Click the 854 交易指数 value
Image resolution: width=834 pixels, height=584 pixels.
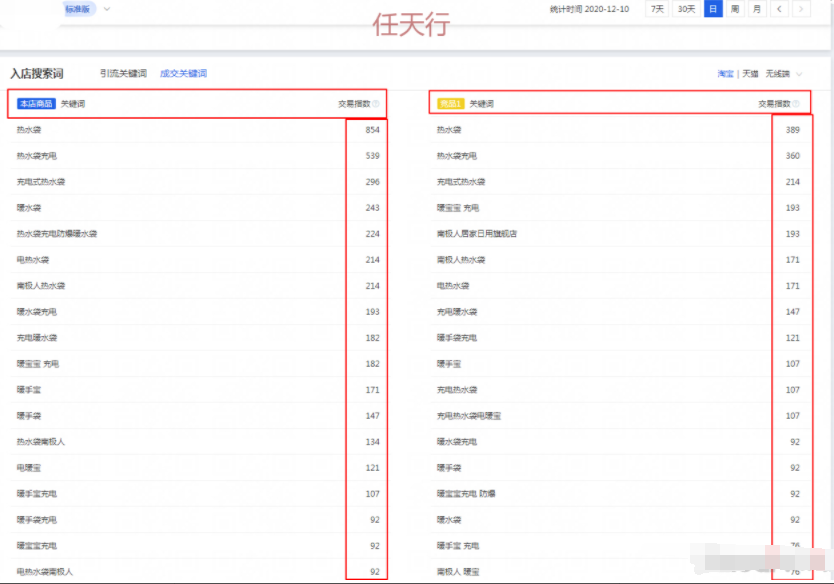coord(372,130)
